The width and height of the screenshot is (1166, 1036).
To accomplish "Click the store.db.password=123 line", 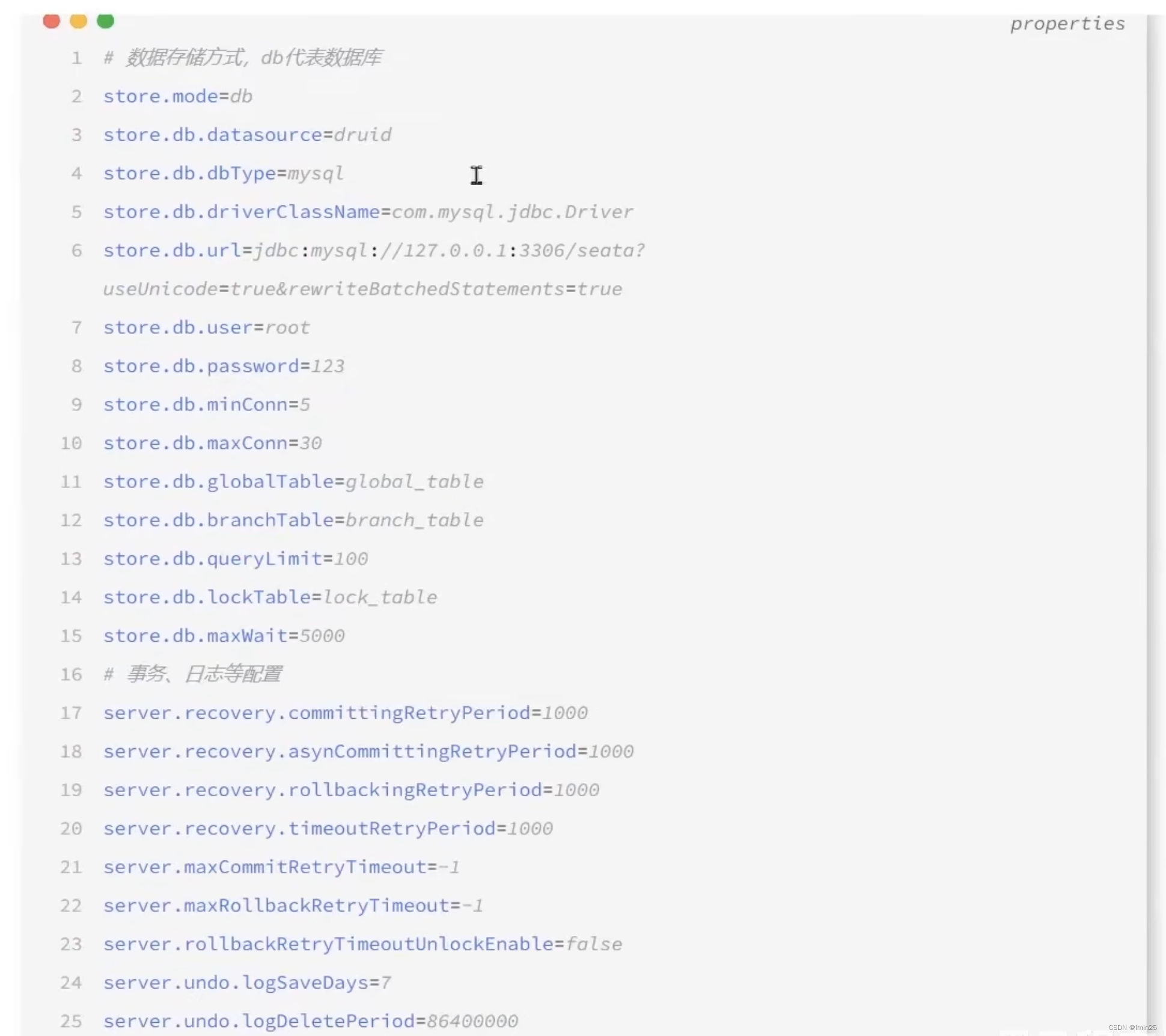I will pos(224,366).
